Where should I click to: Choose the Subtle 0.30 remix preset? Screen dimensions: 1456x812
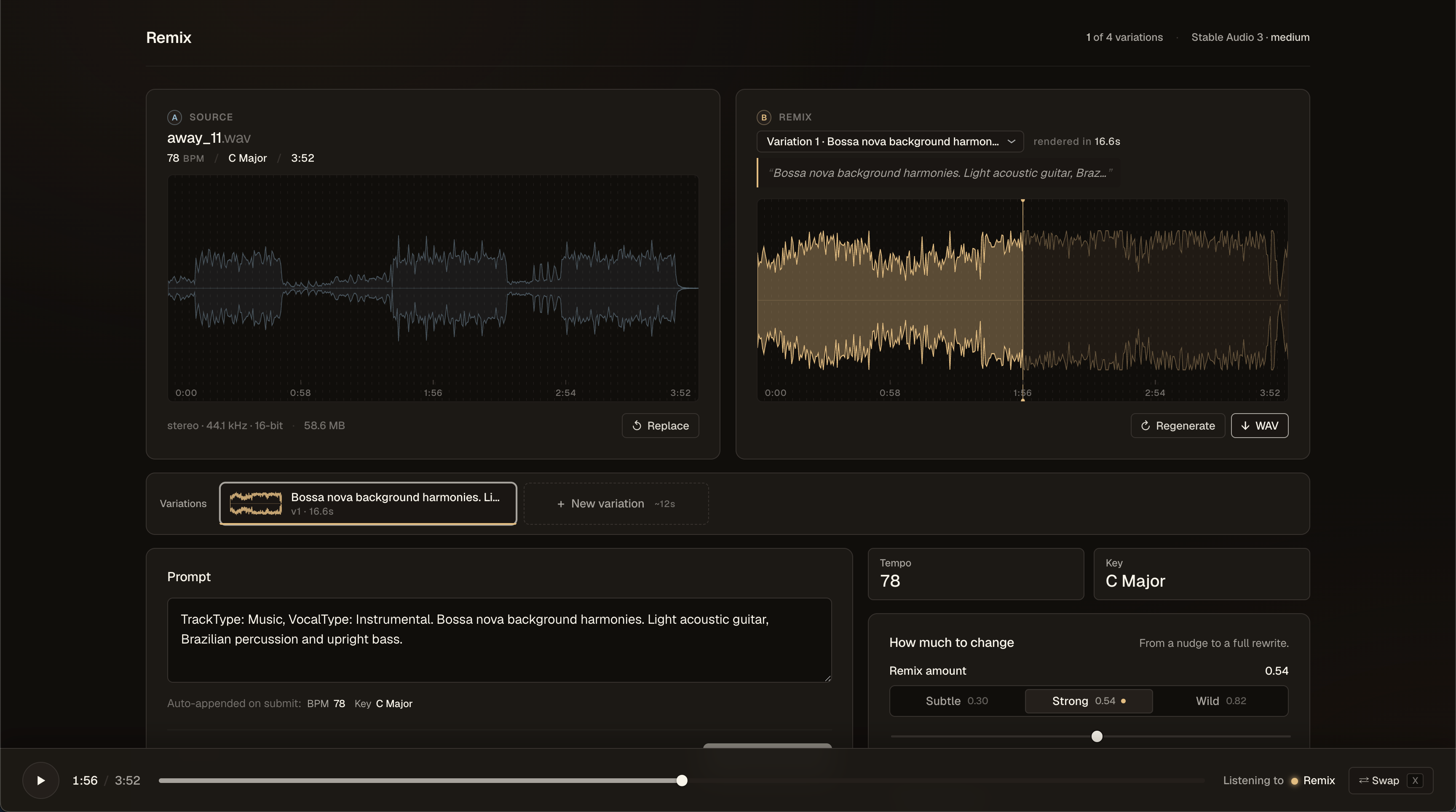click(957, 701)
